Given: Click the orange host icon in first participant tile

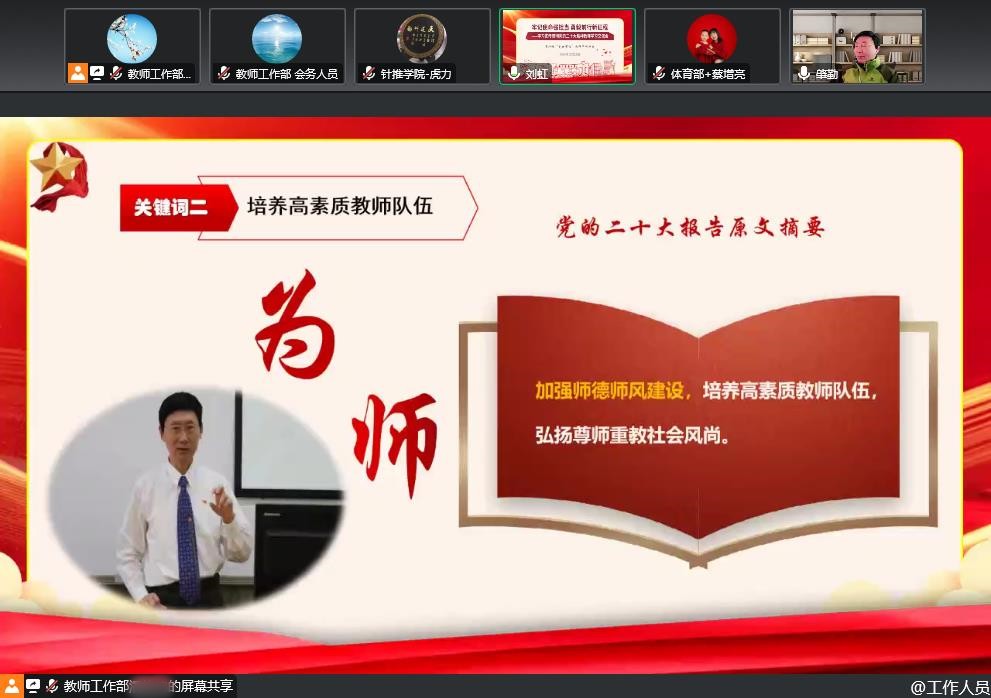Looking at the screenshot, I should 78,73.
